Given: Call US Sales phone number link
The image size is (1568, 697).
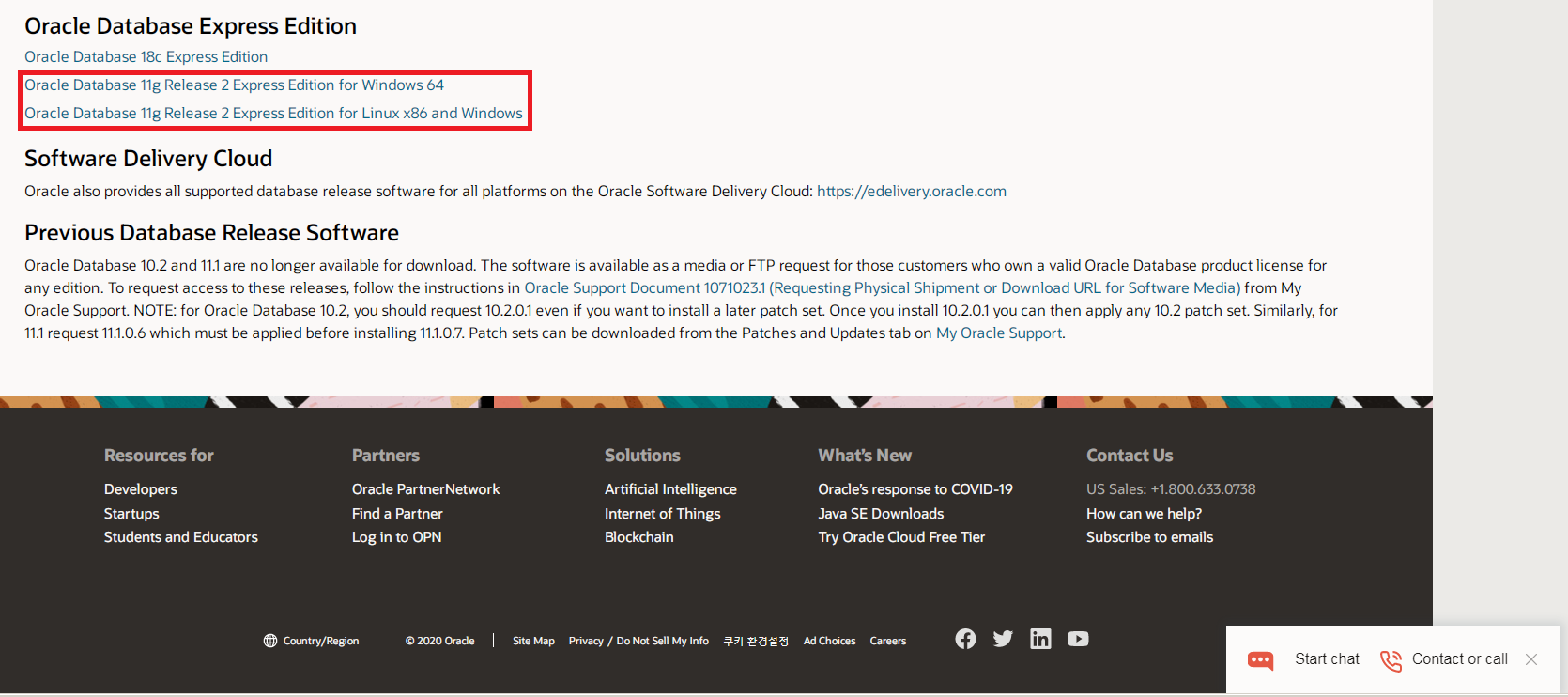Looking at the screenshot, I should click(x=1171, y=489).
